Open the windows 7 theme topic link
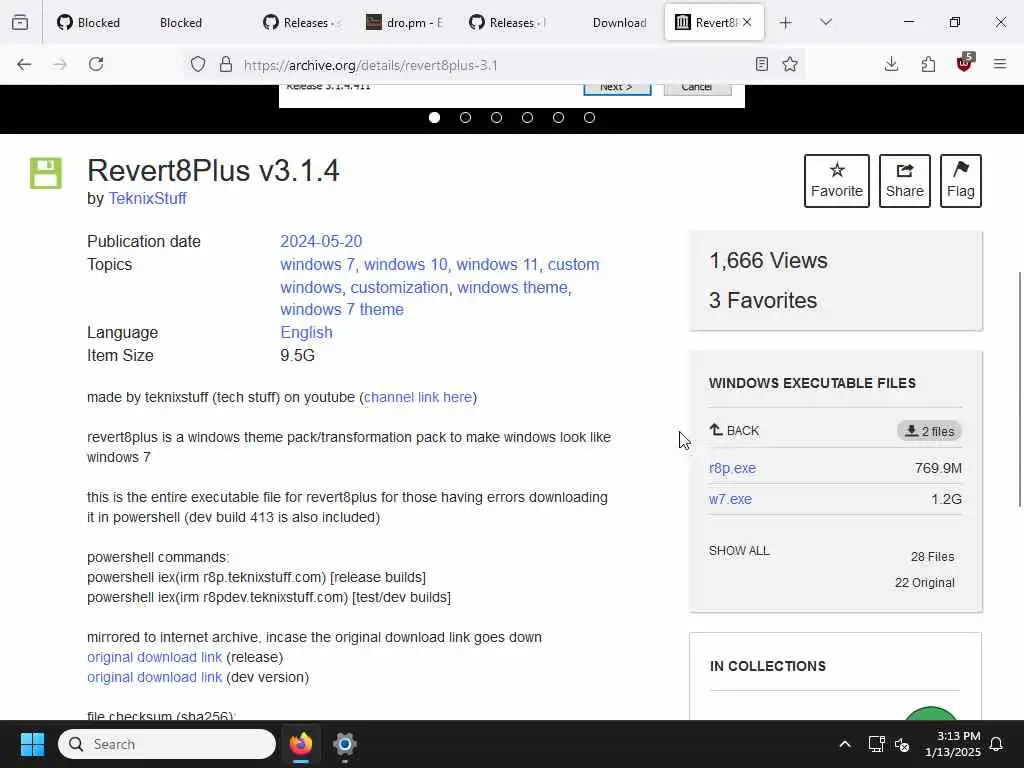 (x=342, y=310)
